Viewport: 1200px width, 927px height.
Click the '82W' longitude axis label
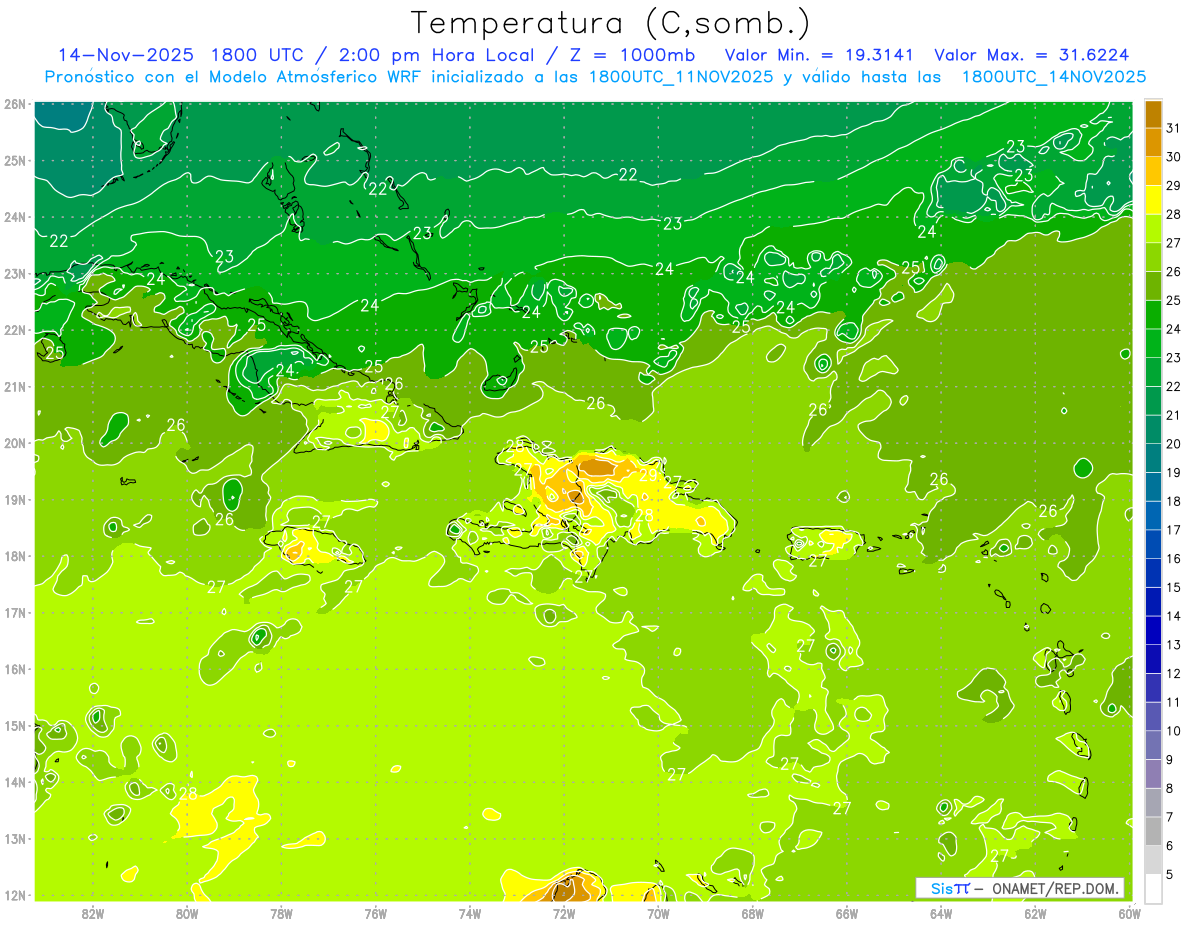pyautogui.click(x=93, y=914)
